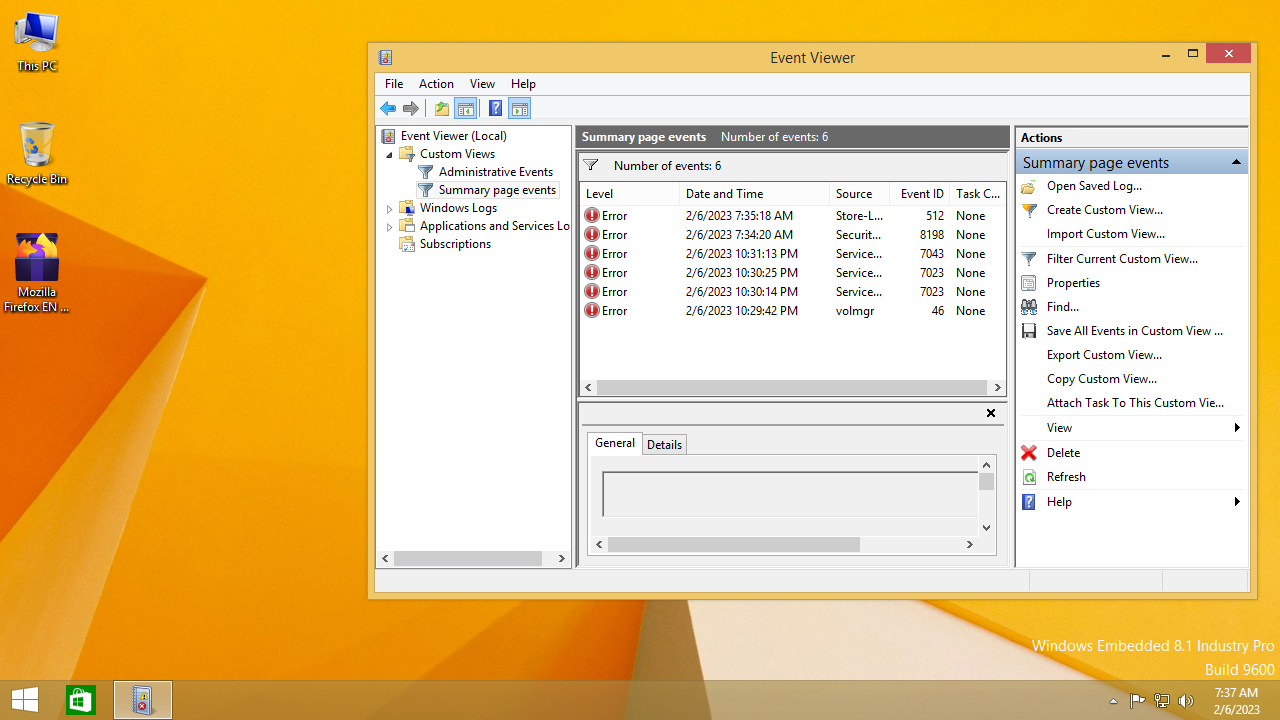This screenshot has height=720, width=1280.
Task: Click the preview pane vertical scroll down arrow
Action: pos(986,527)
